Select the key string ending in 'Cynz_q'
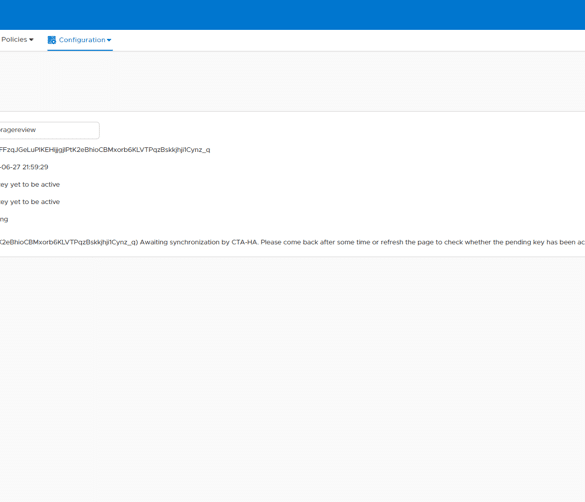Viewport: 585px width, 502px height. (x=105, y=150)
